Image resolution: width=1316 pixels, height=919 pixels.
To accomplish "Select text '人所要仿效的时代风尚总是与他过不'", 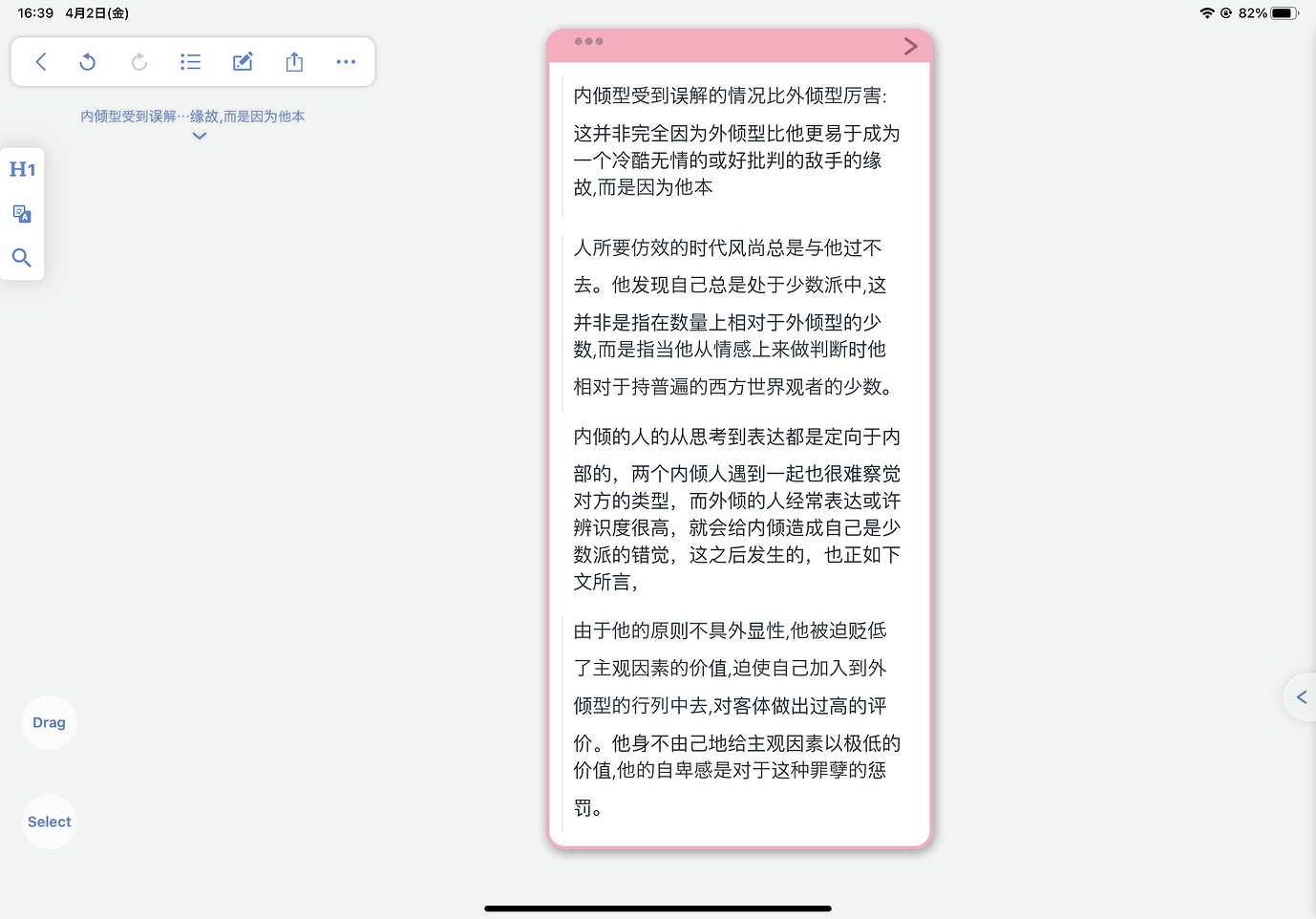I will pyautogui.click(x=728, y=248).
